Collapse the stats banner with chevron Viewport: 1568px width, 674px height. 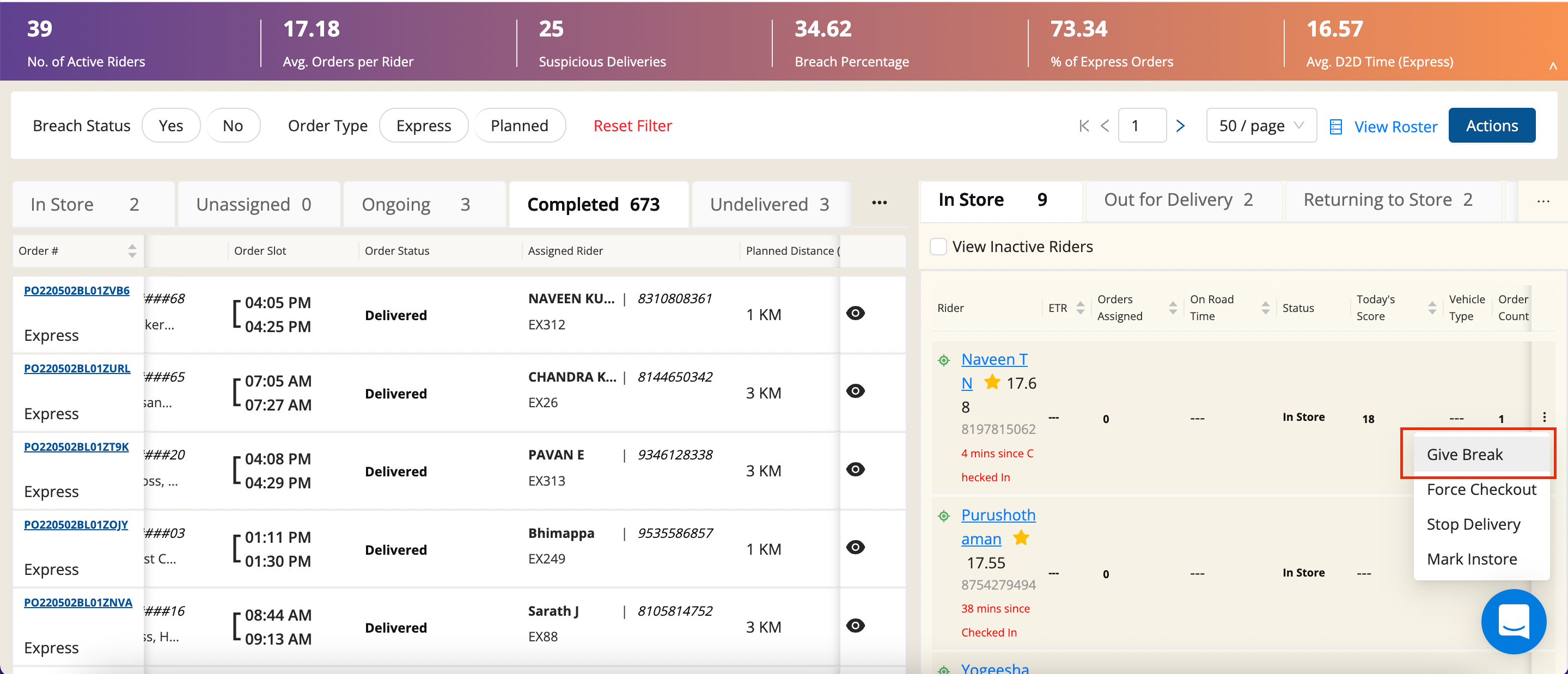(x=1553, y=66)
